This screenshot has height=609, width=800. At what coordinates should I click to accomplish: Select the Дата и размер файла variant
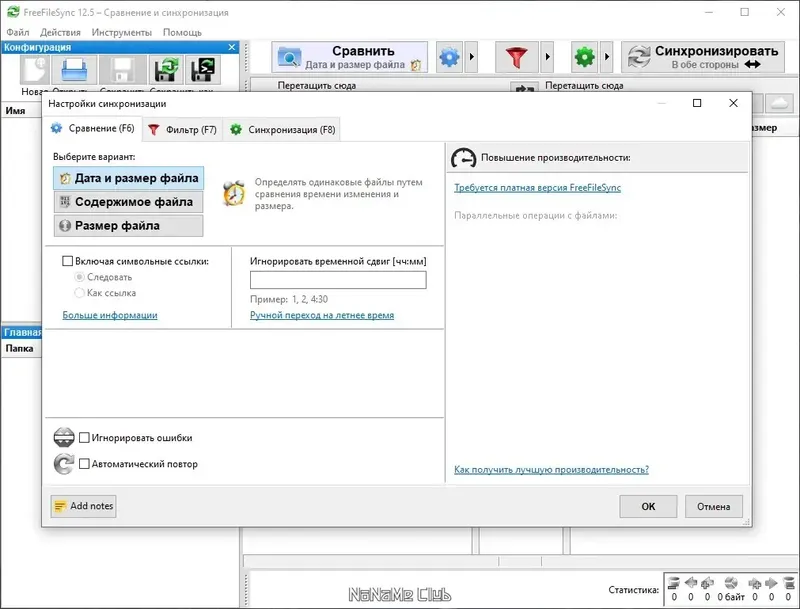129,178
